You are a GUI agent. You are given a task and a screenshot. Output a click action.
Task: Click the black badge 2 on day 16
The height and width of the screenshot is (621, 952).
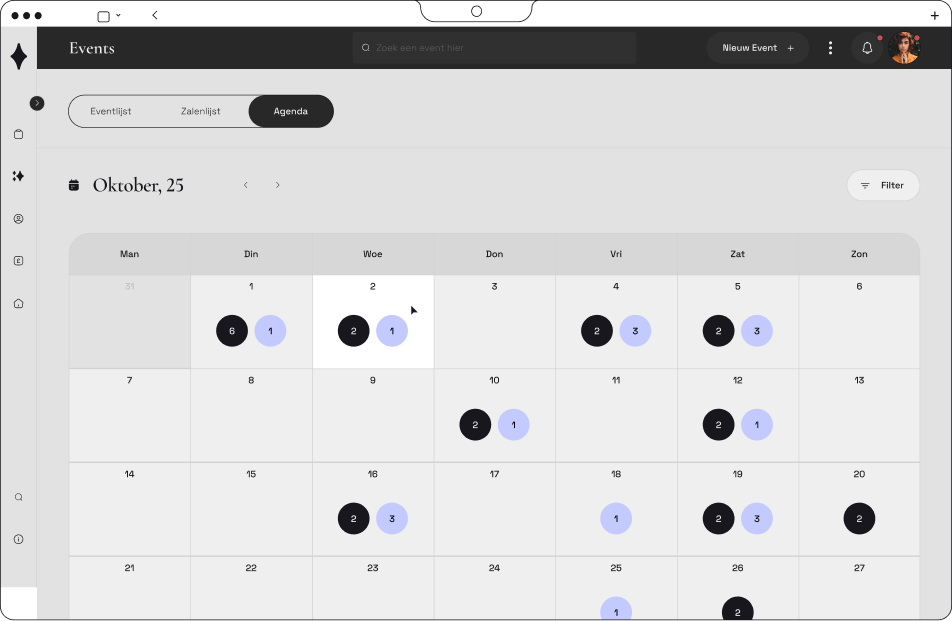[353, 518]
